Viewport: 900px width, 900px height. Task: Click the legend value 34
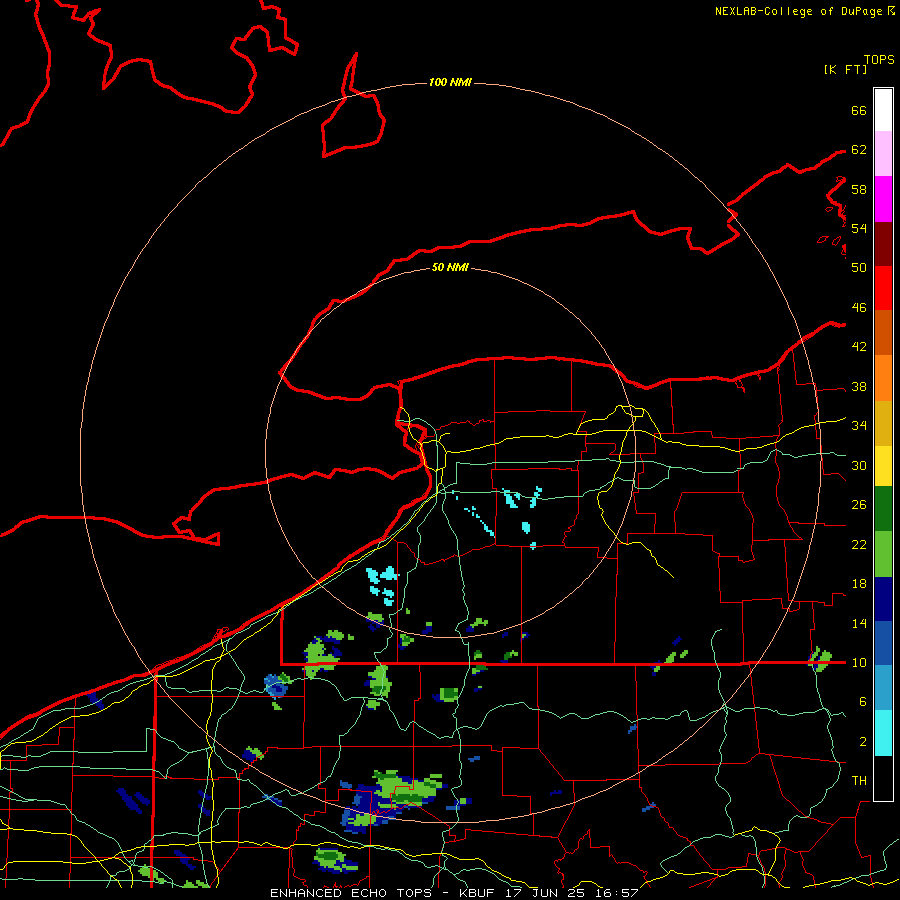click(x=859, y=426)
